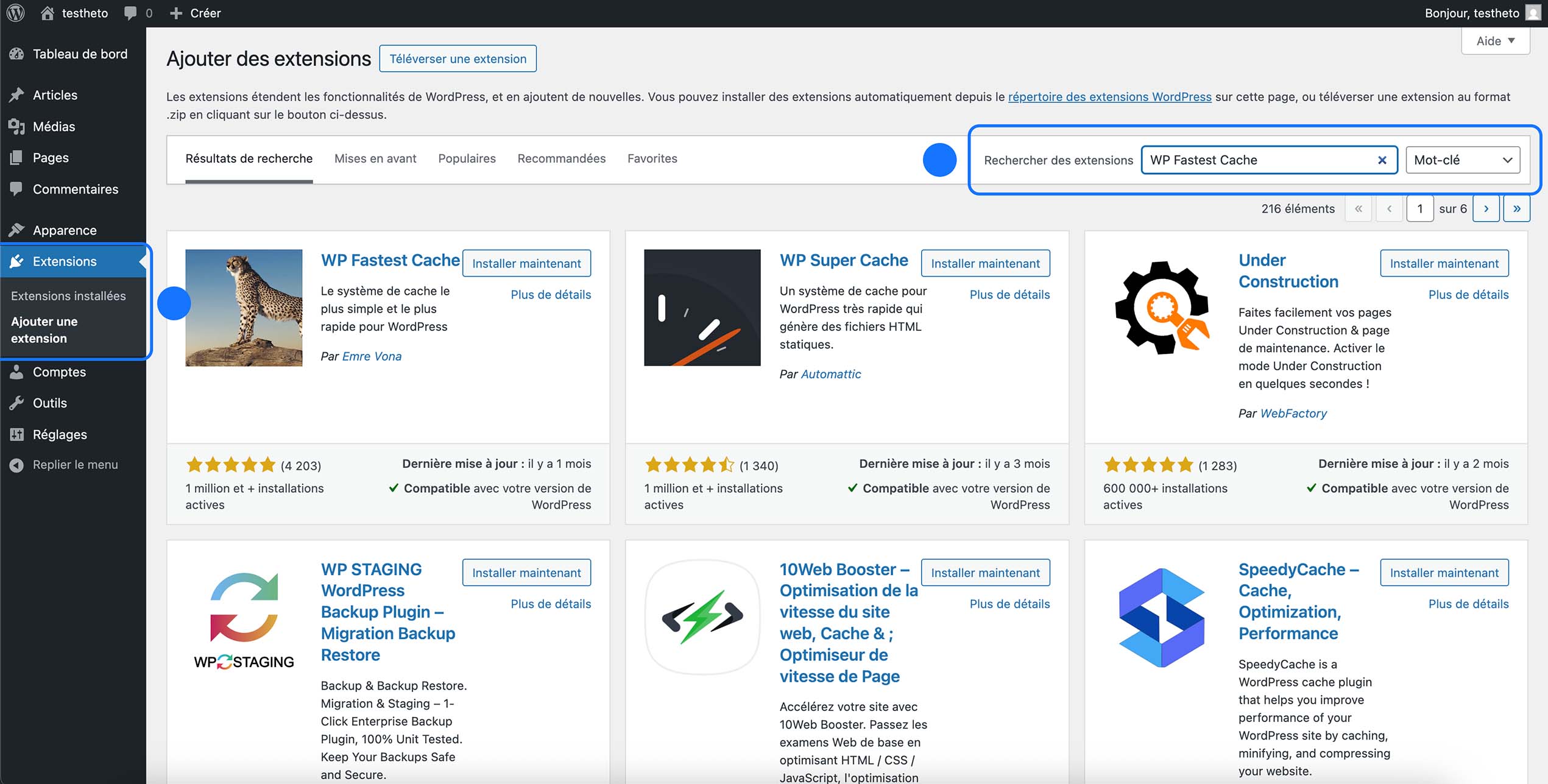
Task: Open Comptes with the user icon
Action: click(16, 372)
